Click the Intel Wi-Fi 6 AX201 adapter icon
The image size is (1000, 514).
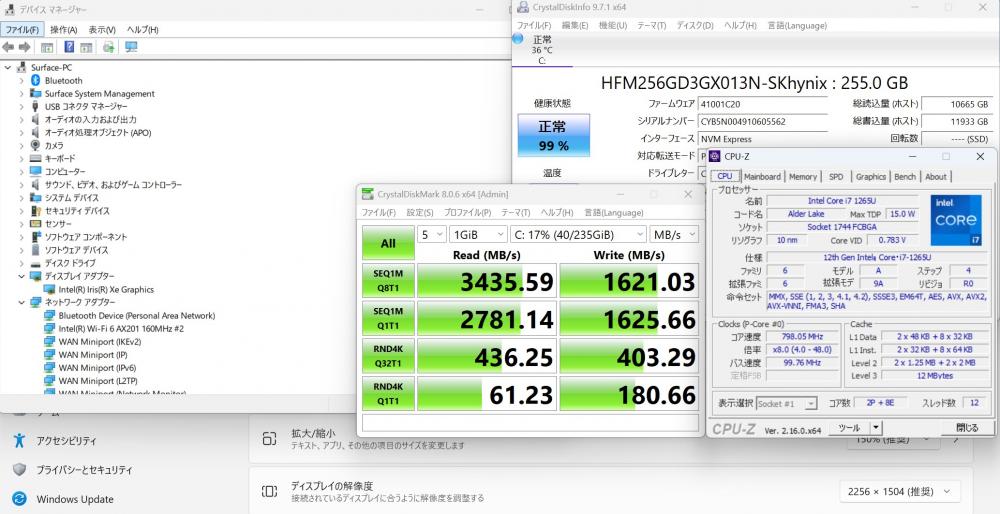click(x=50, y=328)
